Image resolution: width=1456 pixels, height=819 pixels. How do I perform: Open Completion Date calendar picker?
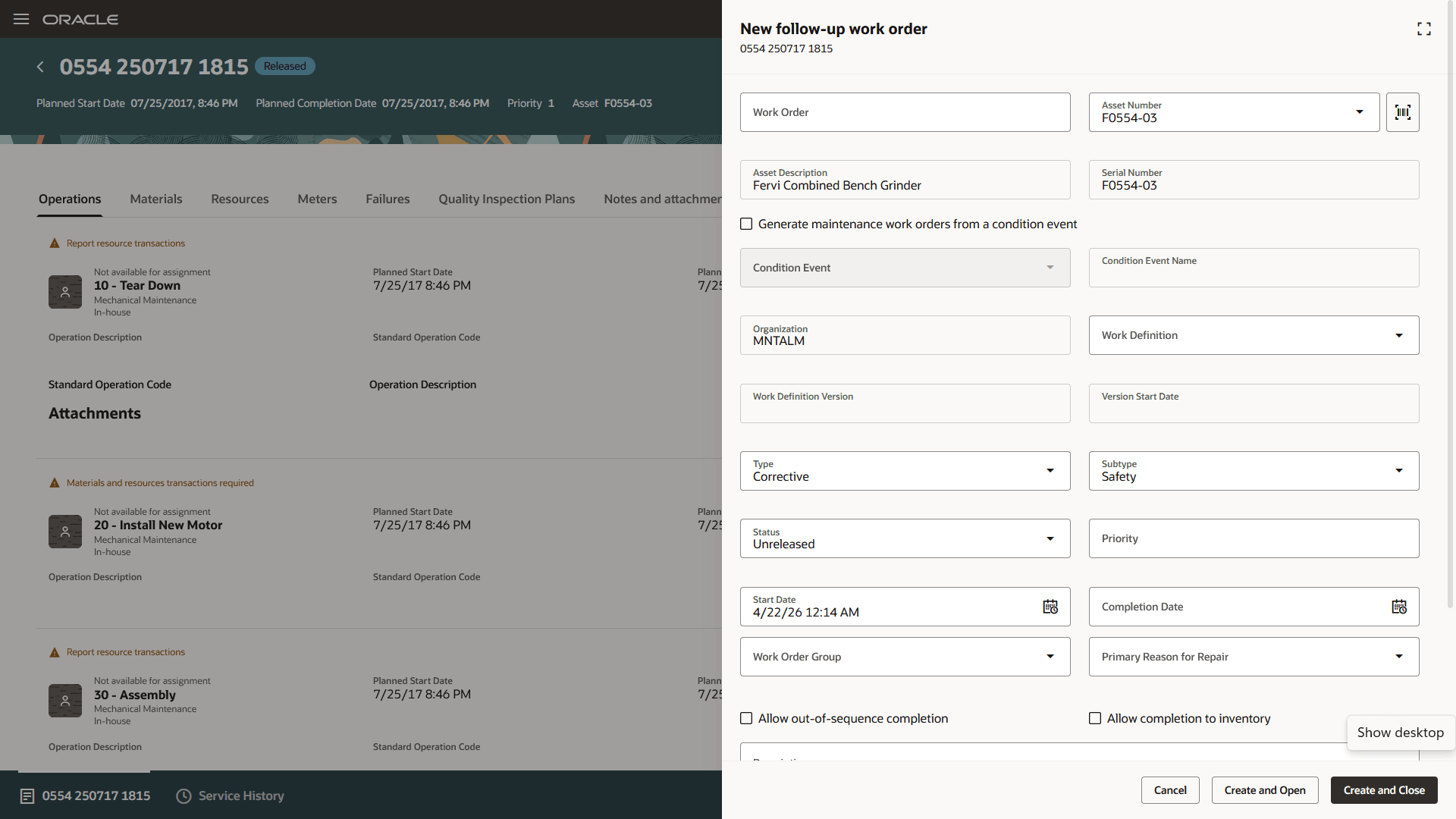[x=1399, y=607]
